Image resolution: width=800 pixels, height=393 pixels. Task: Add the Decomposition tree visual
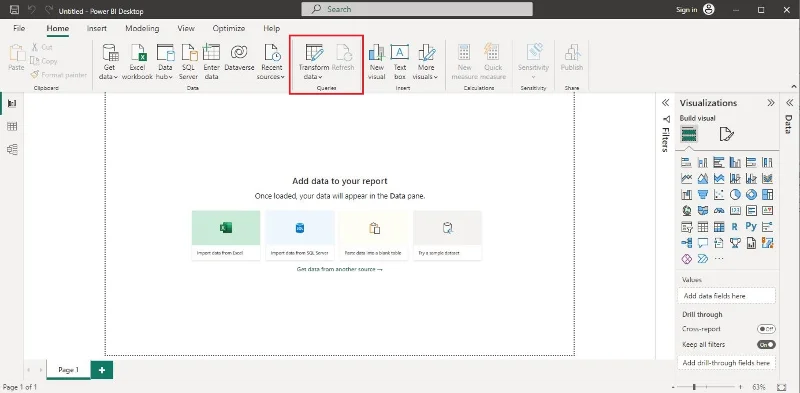coord(687,242)
